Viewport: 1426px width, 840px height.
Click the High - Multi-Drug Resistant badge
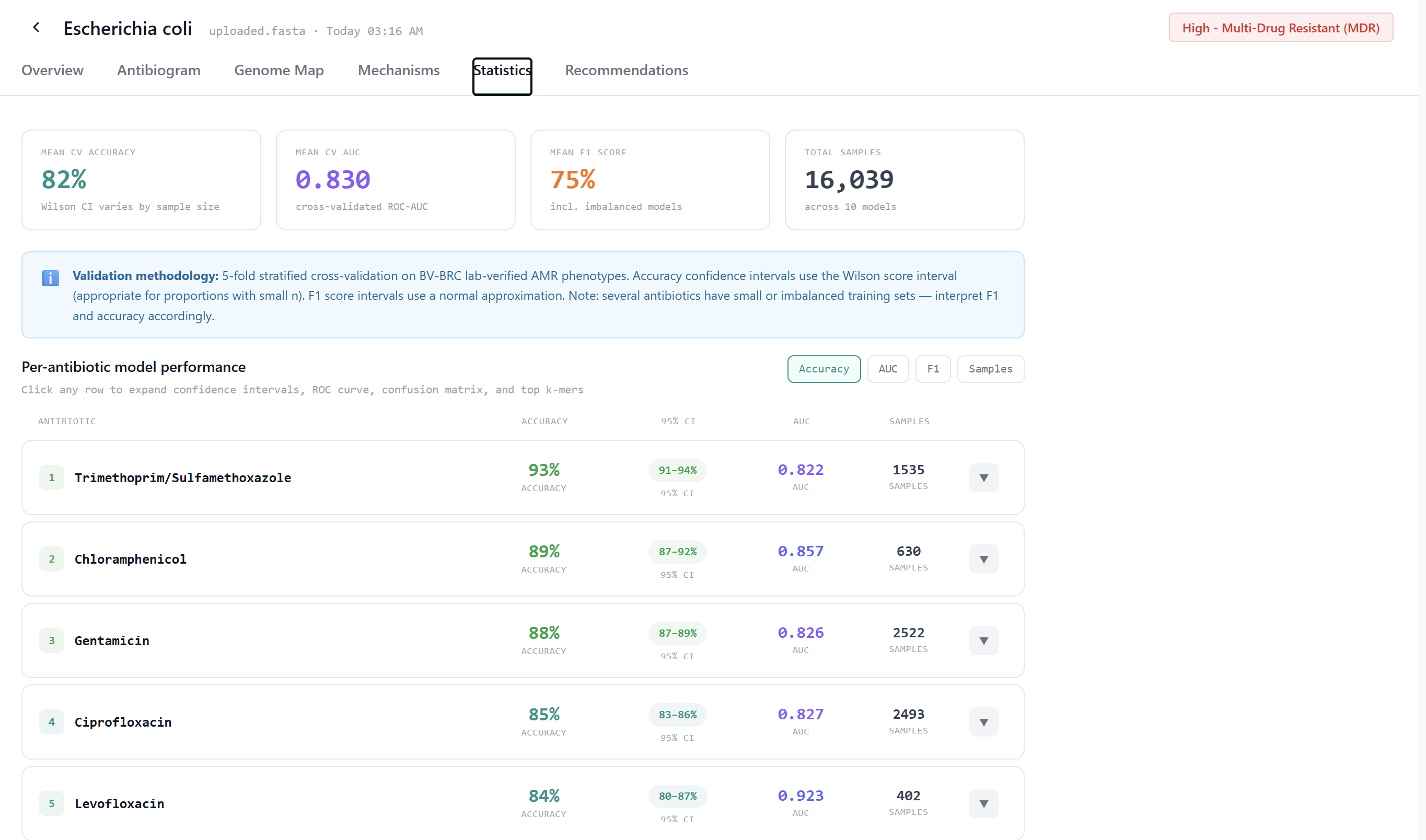(1280, 28)
